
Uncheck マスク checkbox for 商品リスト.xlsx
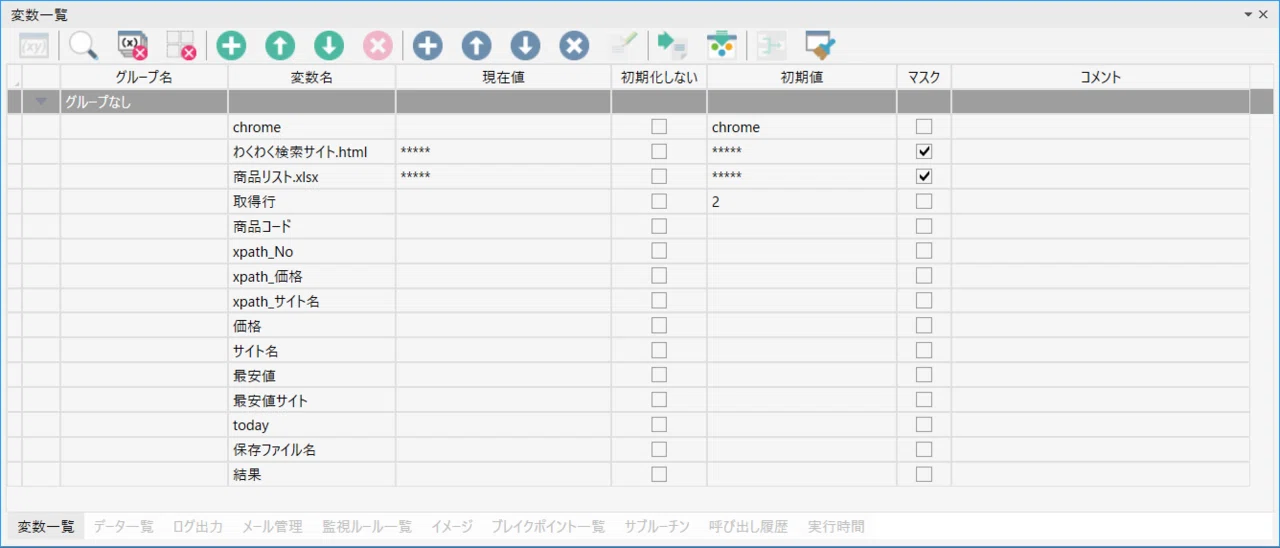924,177
